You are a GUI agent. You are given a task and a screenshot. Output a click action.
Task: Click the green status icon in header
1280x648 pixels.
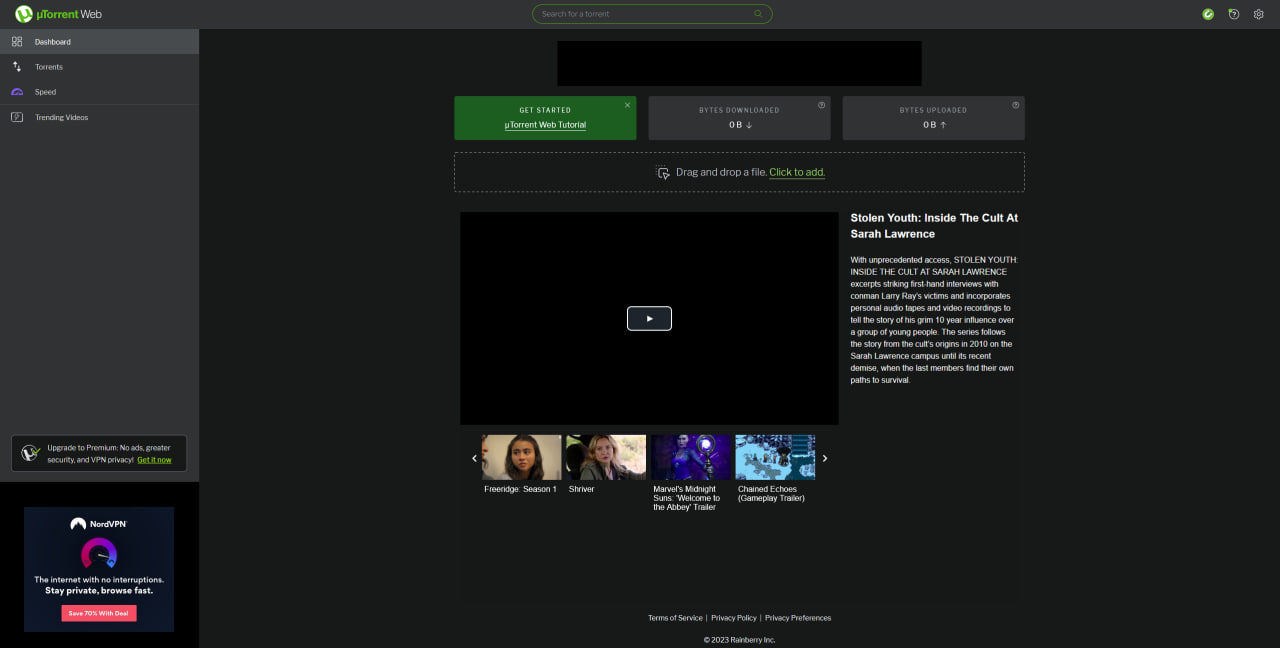click(1208, 14)
